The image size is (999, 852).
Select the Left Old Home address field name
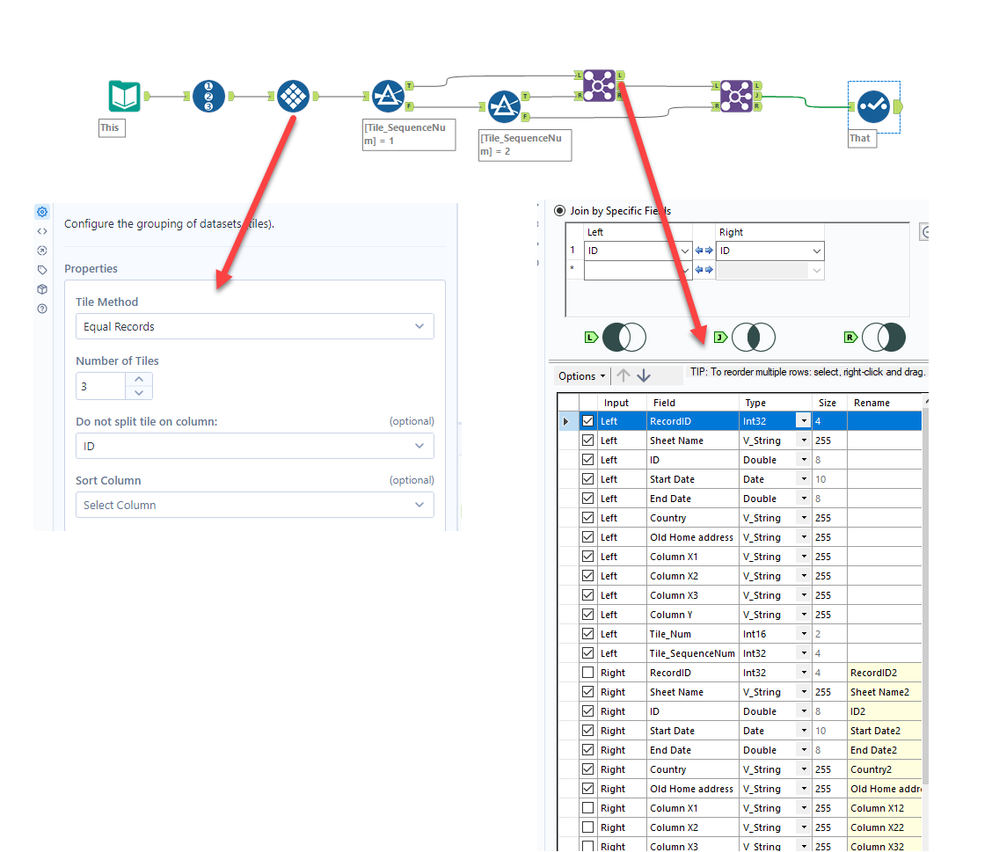pyautogui.click(x=691, y=538)
